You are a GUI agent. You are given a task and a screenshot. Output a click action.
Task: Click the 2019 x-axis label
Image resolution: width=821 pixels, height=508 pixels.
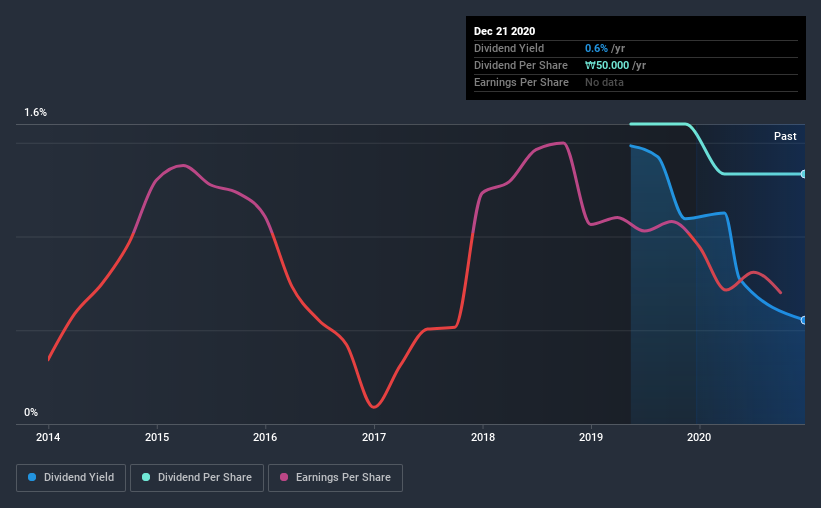(x=591, y=437)
